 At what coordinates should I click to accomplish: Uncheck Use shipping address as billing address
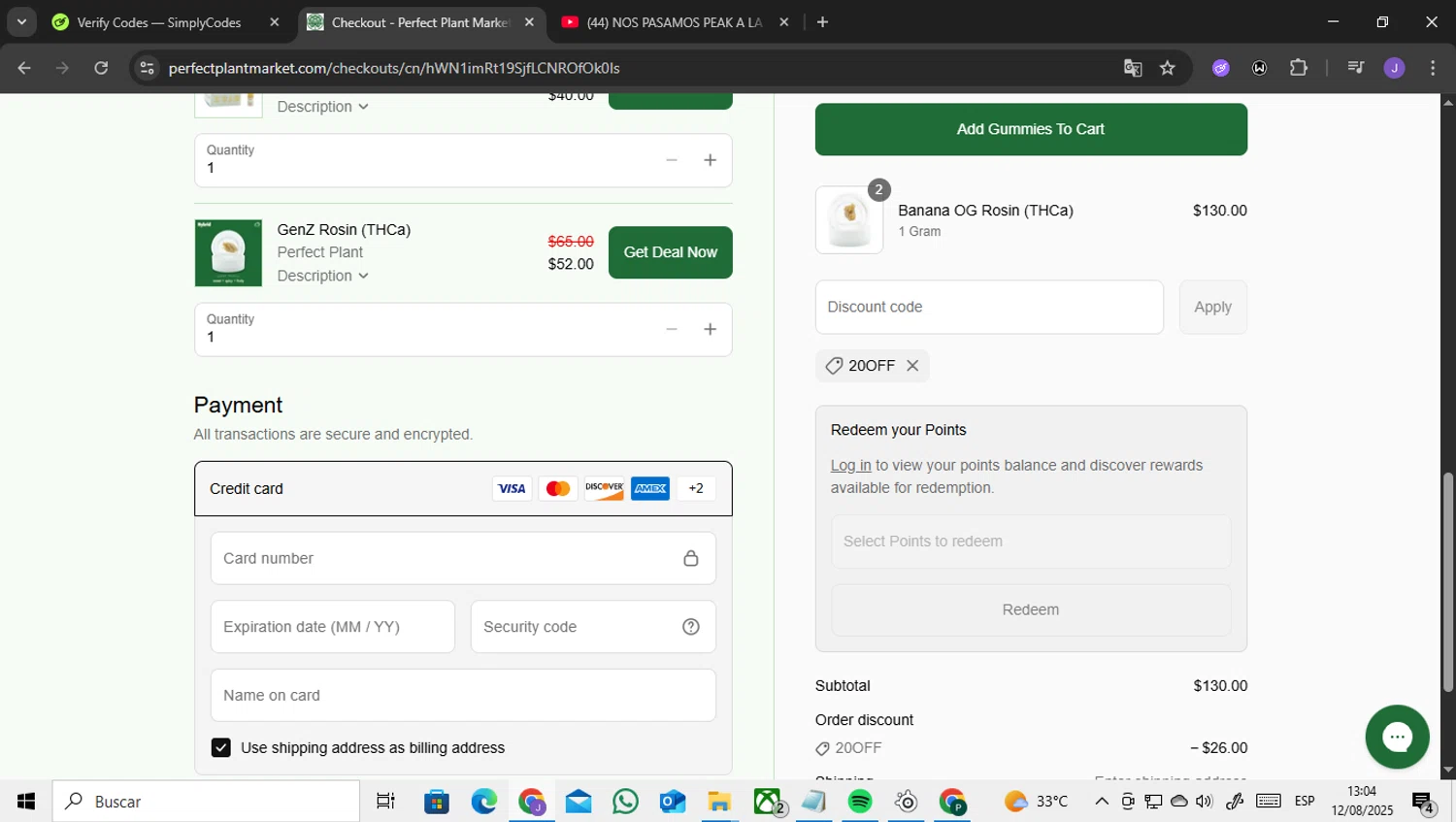(x=221, y=747)
